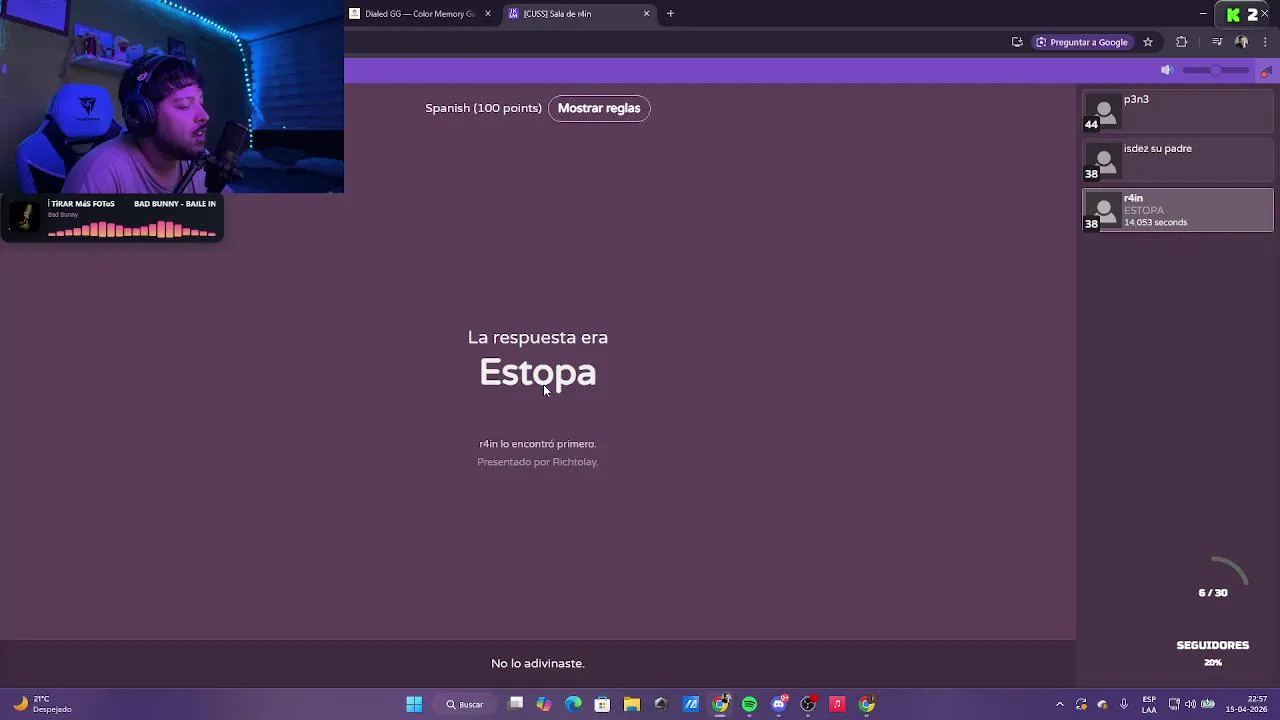Click the Mostrar reglas button
The width and height of the screenshot is (1280, 720).
(599, 108)
